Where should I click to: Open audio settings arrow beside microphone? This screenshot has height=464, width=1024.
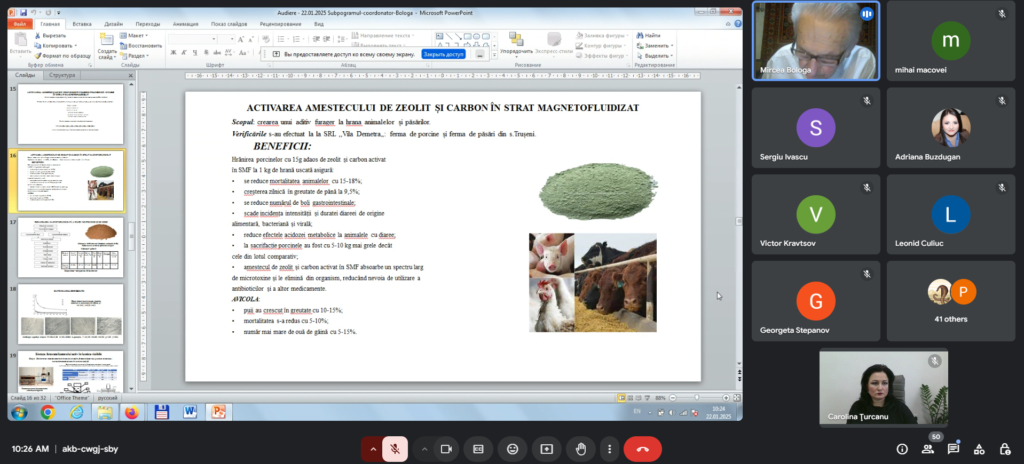(x=375, y=449)
